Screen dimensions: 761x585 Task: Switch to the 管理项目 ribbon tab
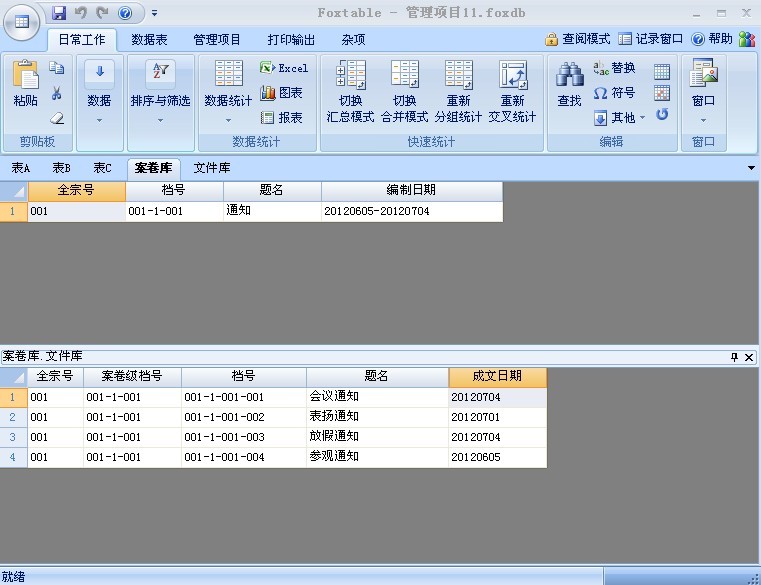point(216,40)
